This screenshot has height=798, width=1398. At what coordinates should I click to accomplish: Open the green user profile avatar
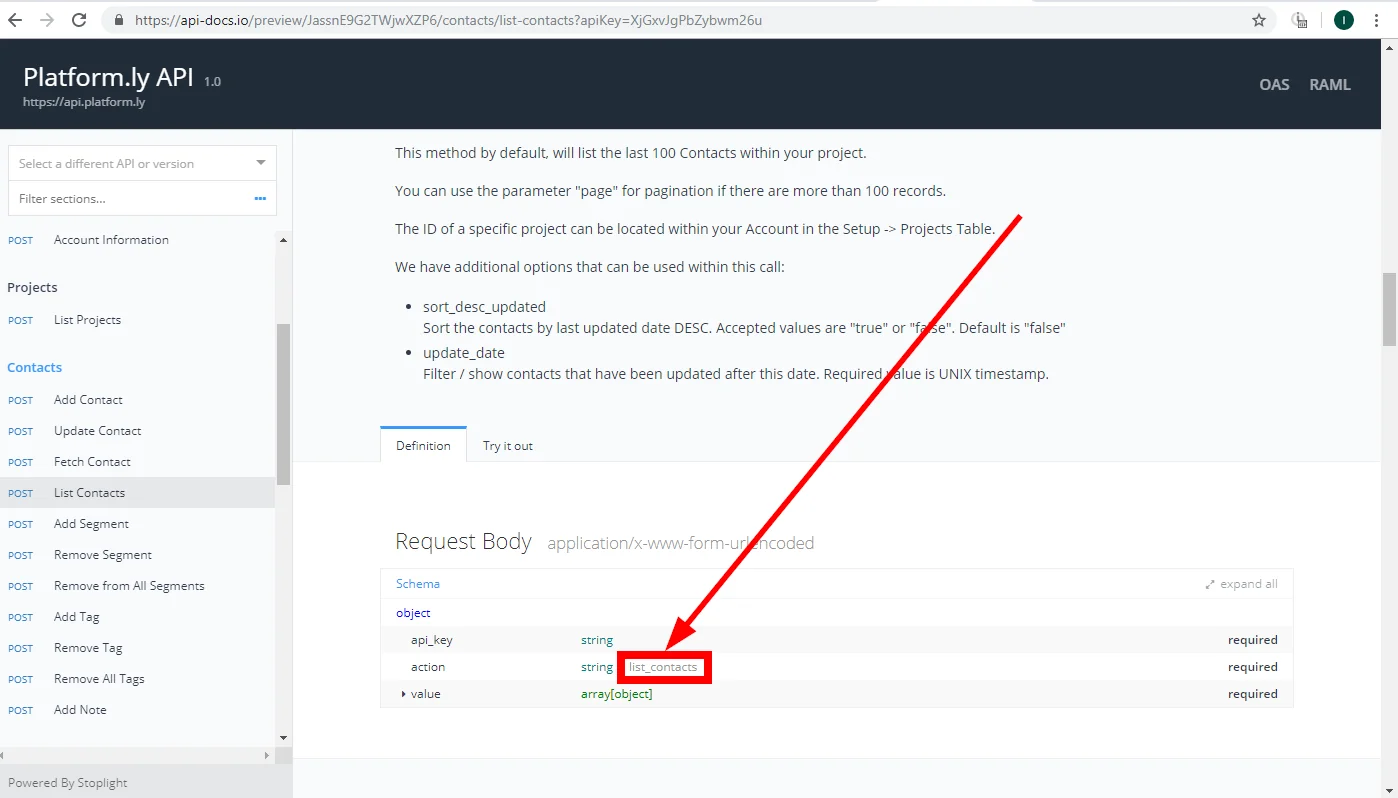click(1344, 20)
